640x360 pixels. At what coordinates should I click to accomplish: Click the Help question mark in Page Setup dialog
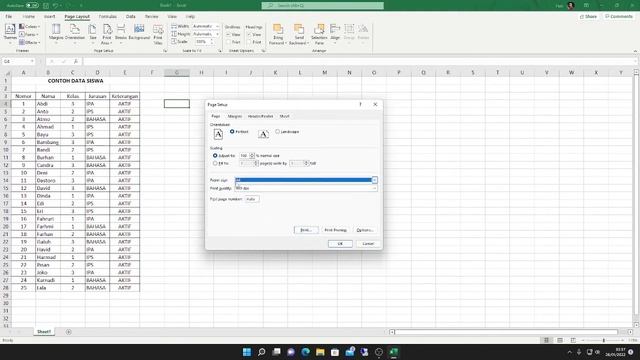pos(360,104)
